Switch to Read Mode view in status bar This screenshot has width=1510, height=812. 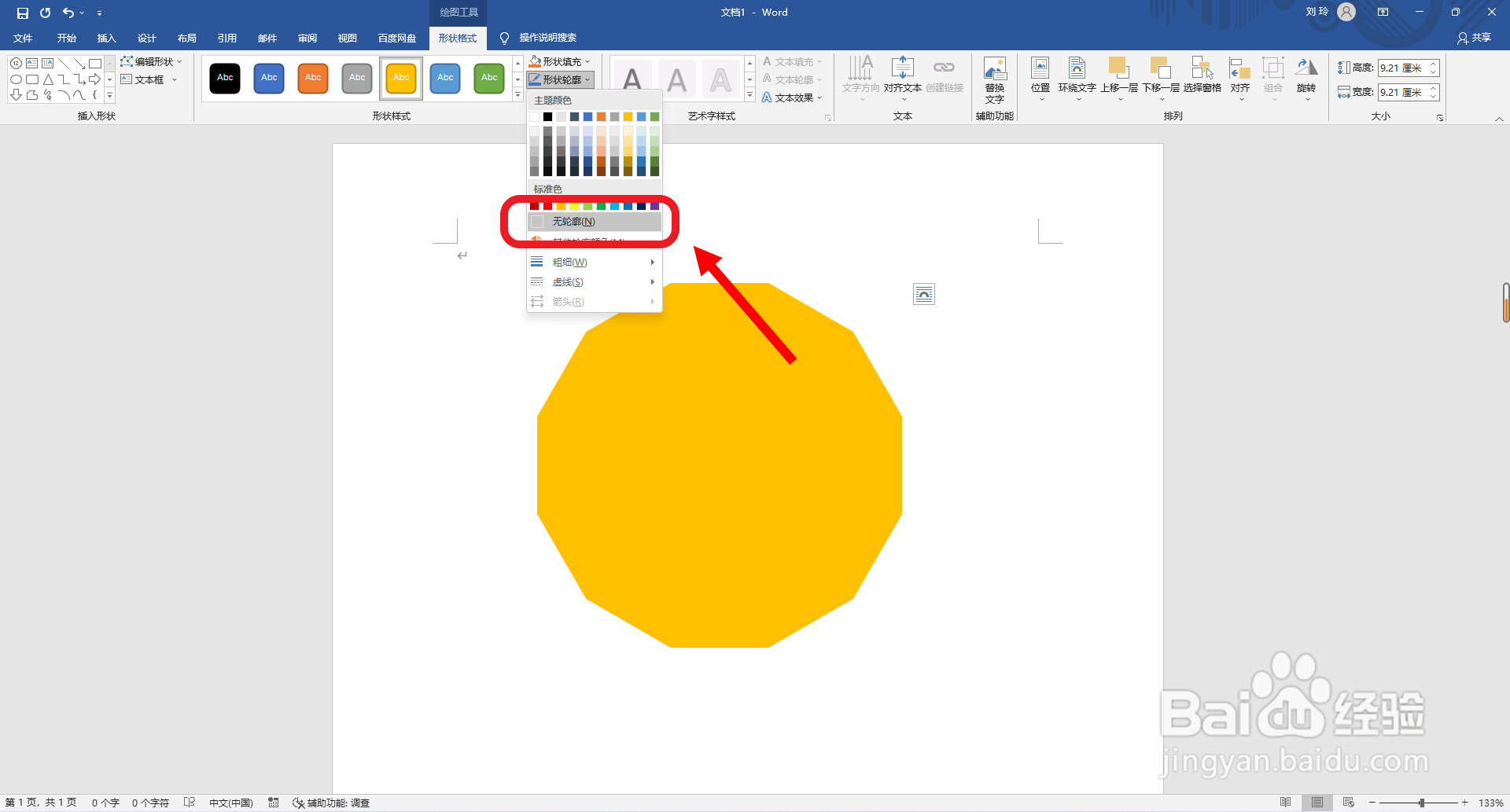coord(1285,803)
